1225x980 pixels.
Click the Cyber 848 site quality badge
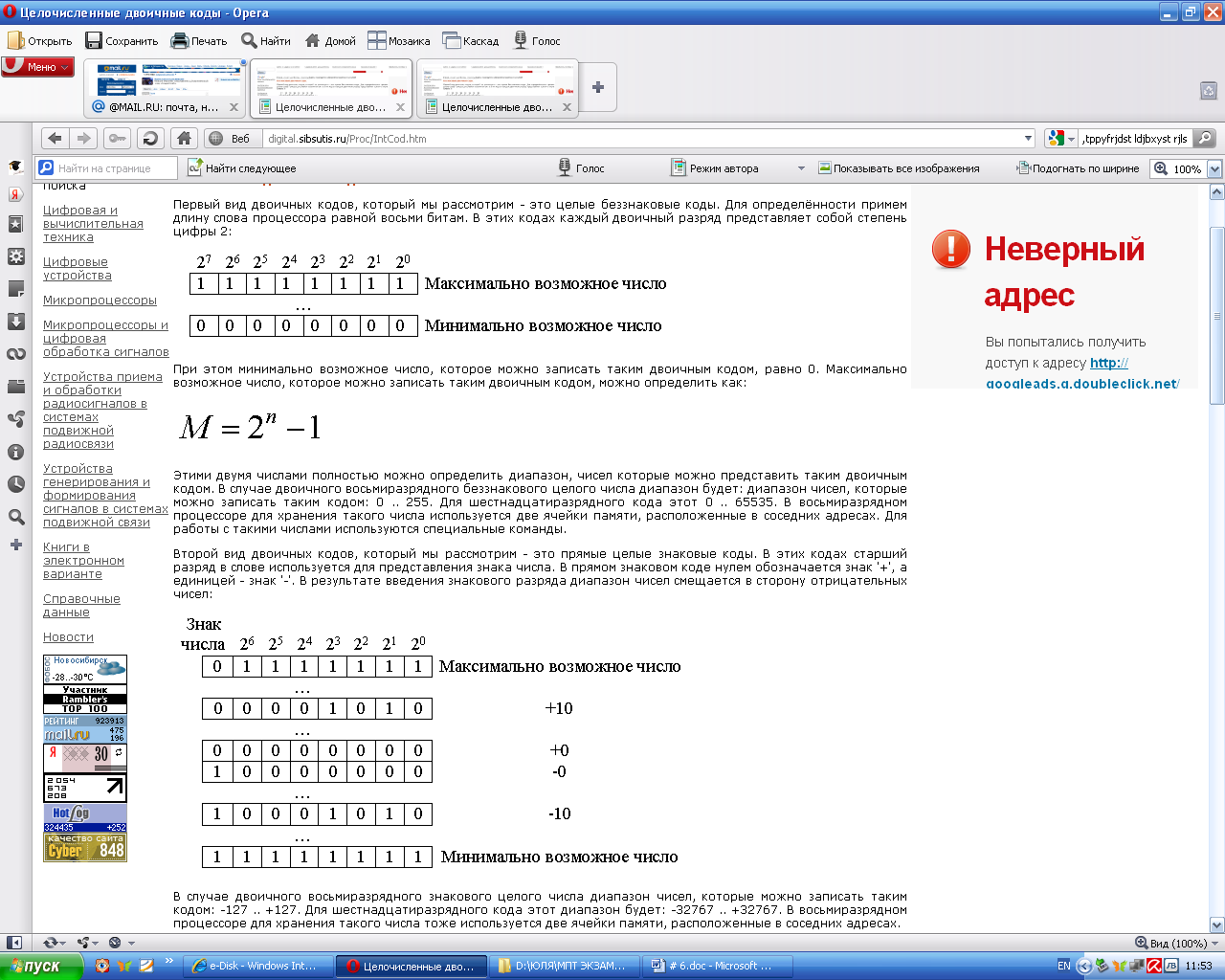[84, 847]
